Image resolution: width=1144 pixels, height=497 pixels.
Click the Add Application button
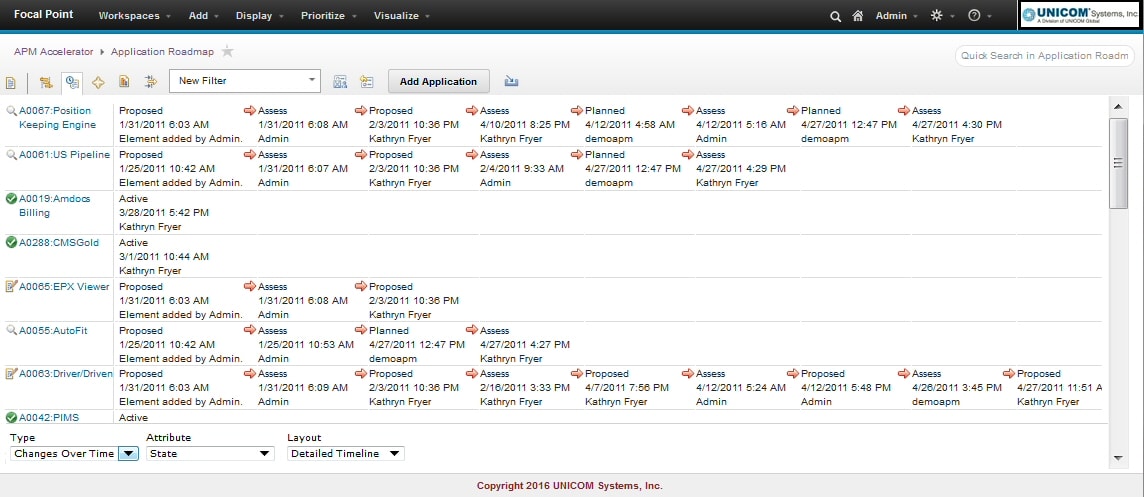[x=438, y=81]
